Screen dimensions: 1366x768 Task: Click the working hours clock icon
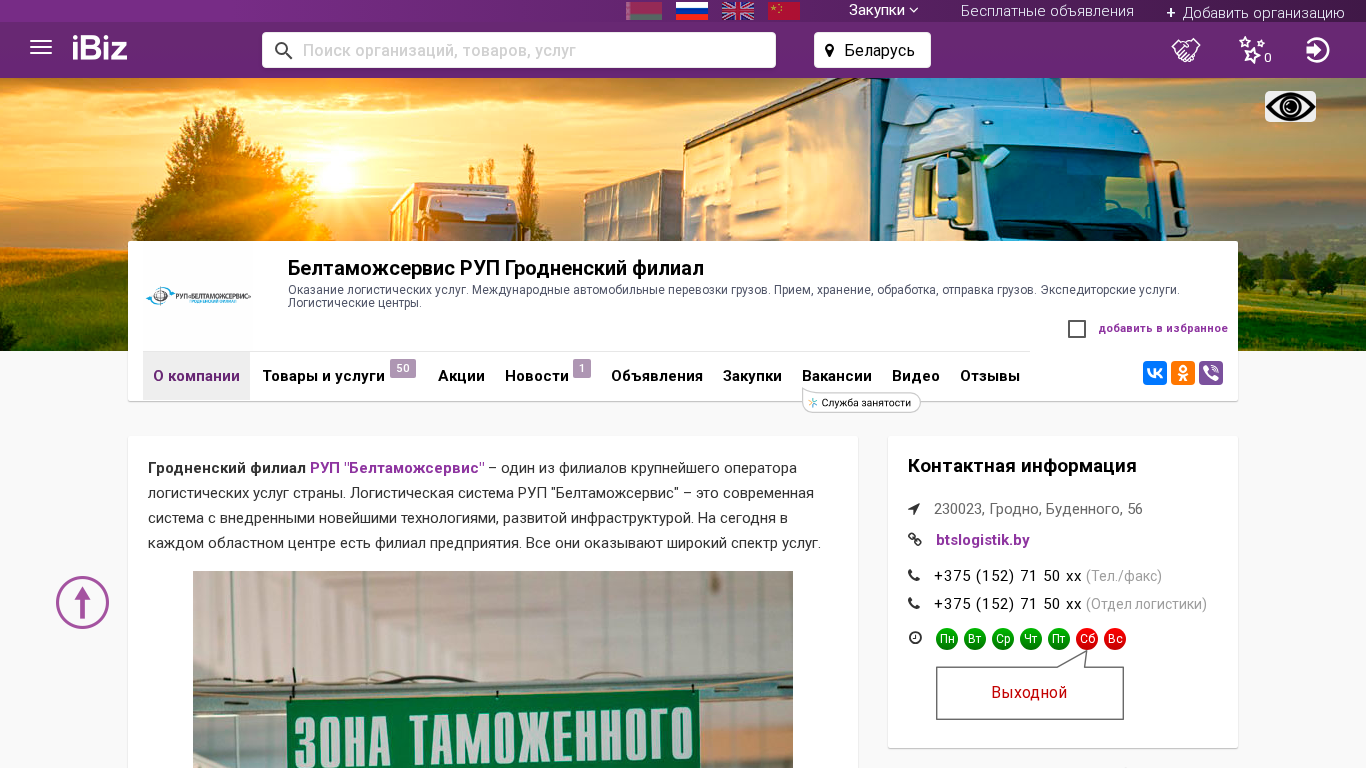(x=915, y=638)
